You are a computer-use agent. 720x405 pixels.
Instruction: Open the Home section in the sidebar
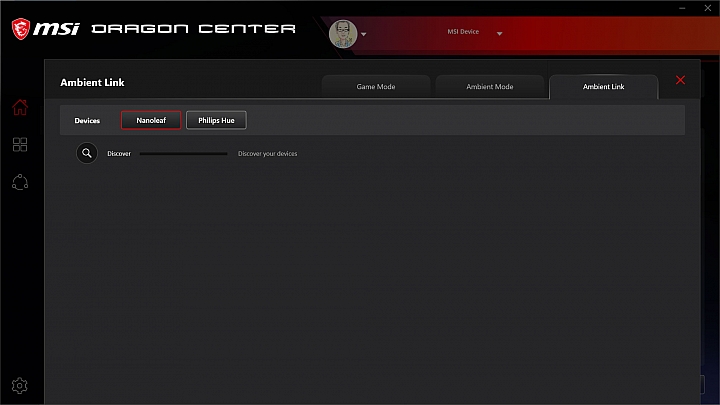pos(20,107)
